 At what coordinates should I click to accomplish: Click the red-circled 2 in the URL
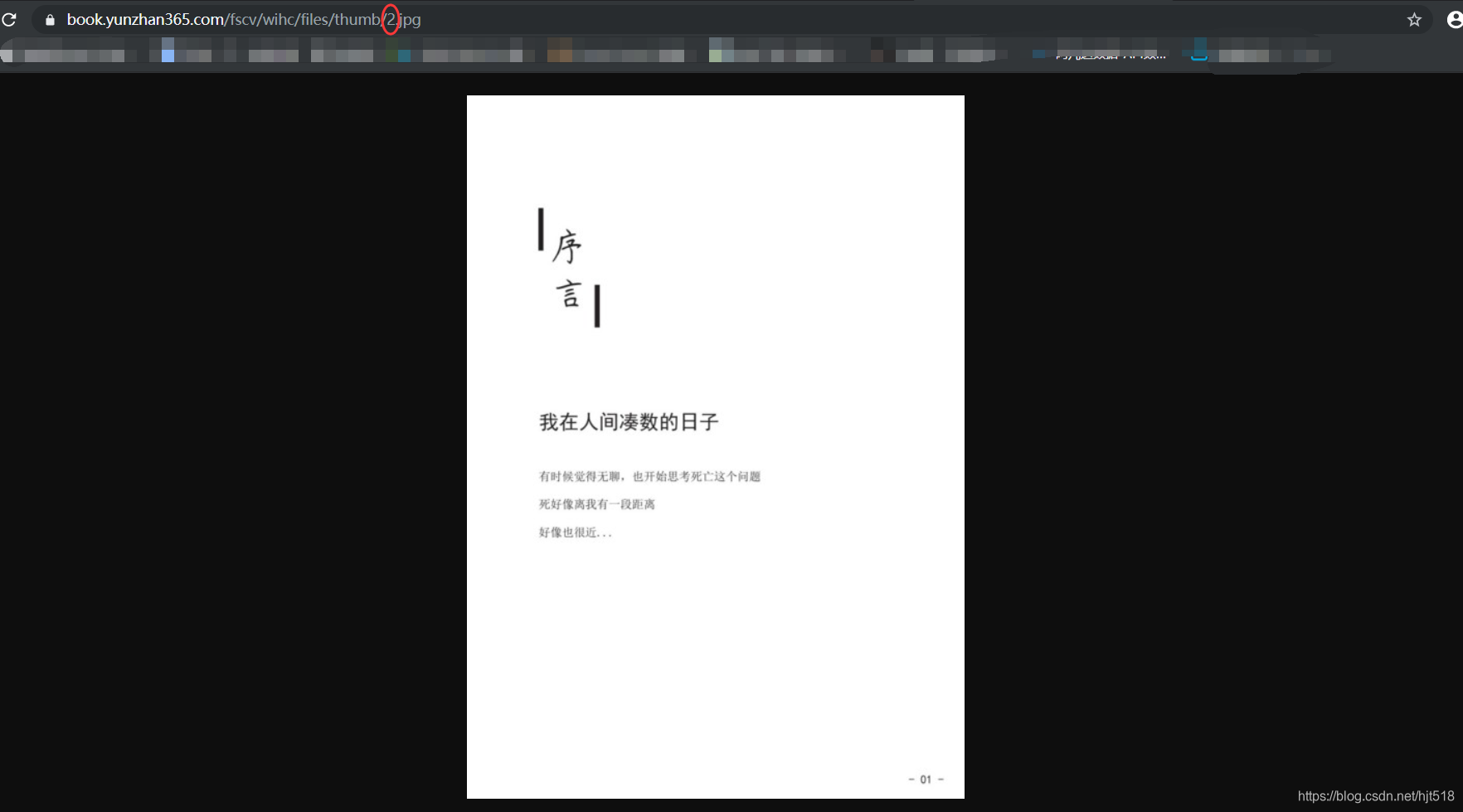pyautogui.click(x=390, y=19)
